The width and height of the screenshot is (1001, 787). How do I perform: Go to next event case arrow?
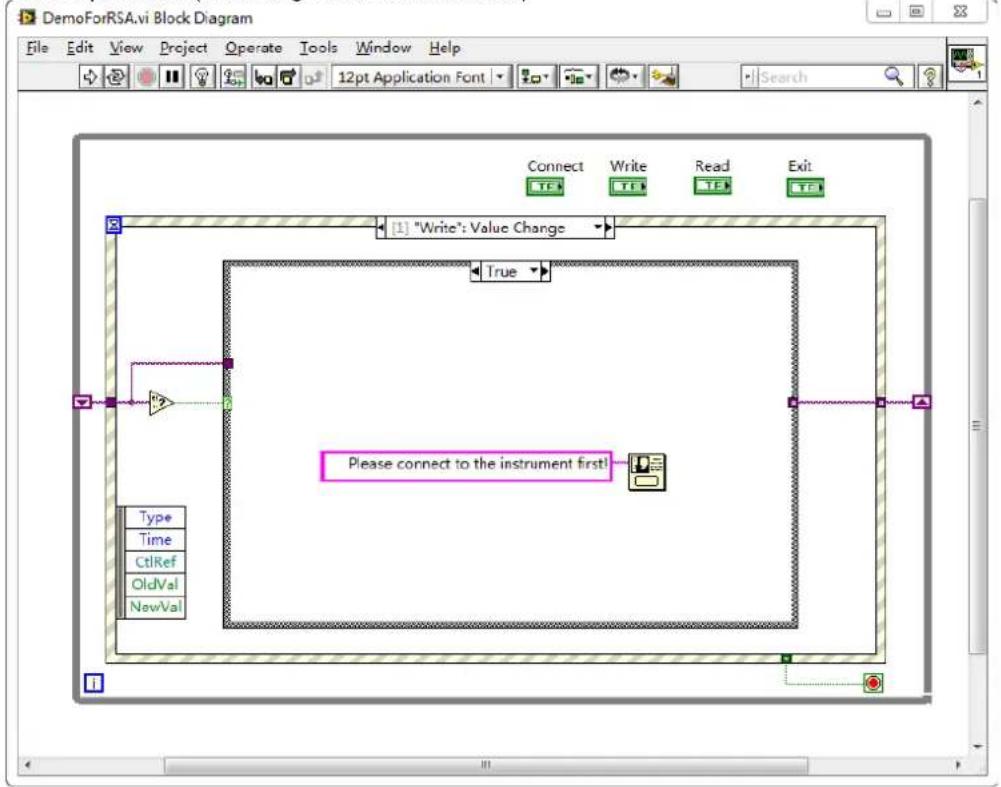[x=608, y=228]
